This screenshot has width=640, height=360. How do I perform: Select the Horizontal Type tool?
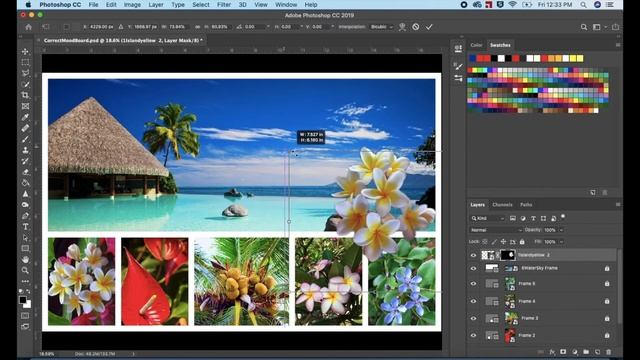25,227
